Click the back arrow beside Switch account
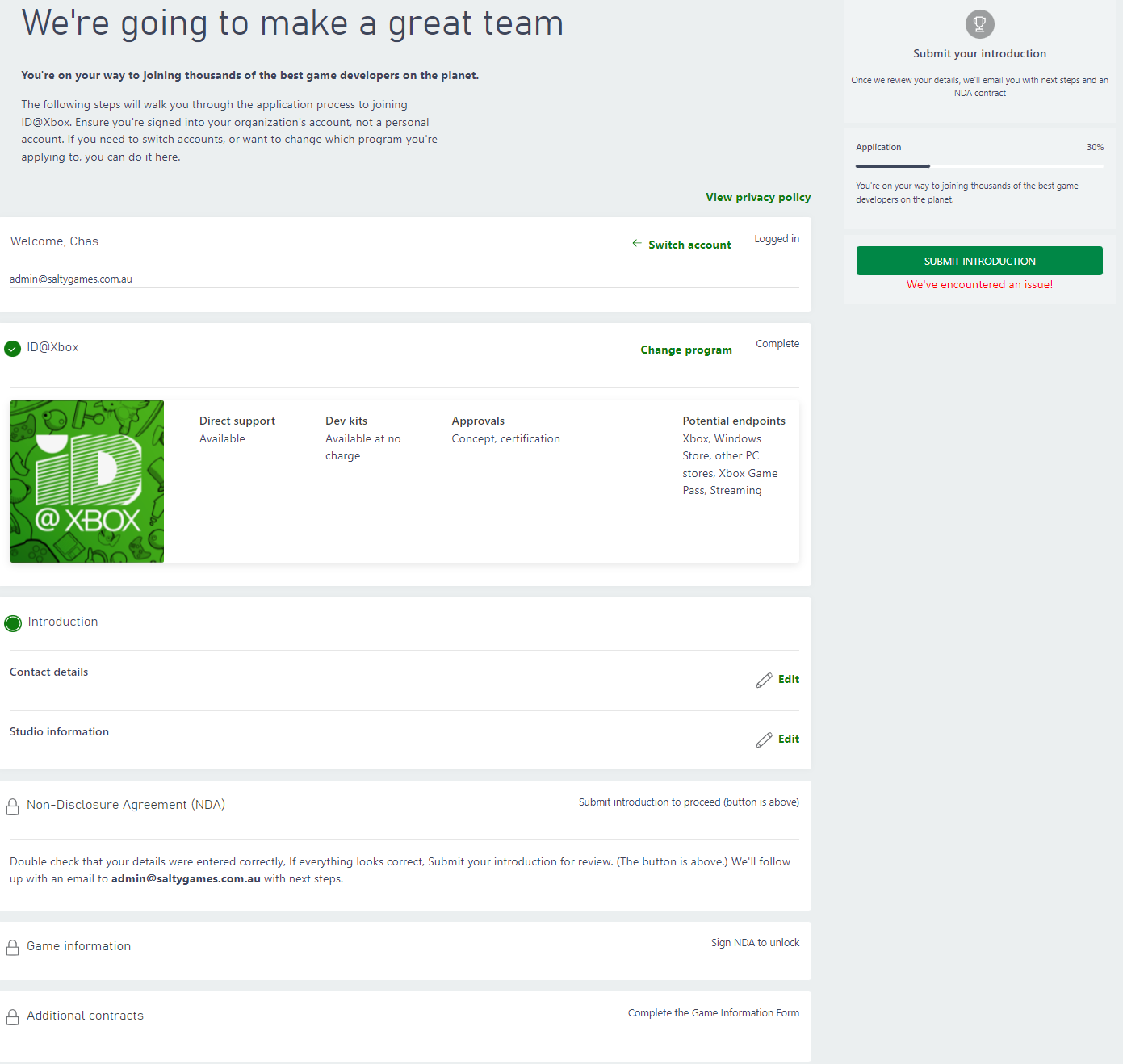 coord(637,243)
